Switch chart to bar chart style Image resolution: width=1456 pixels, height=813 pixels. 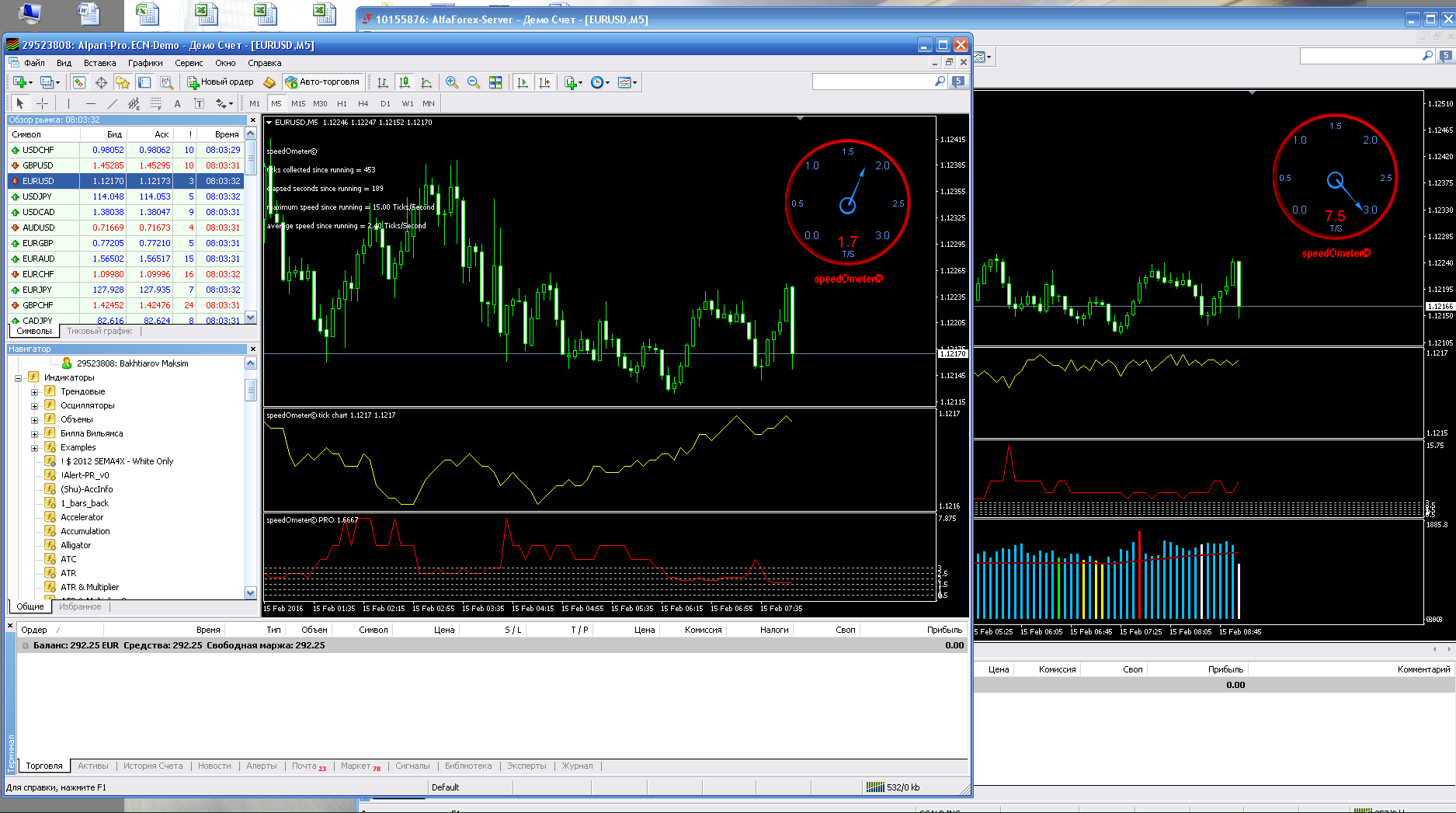(383, 82)
